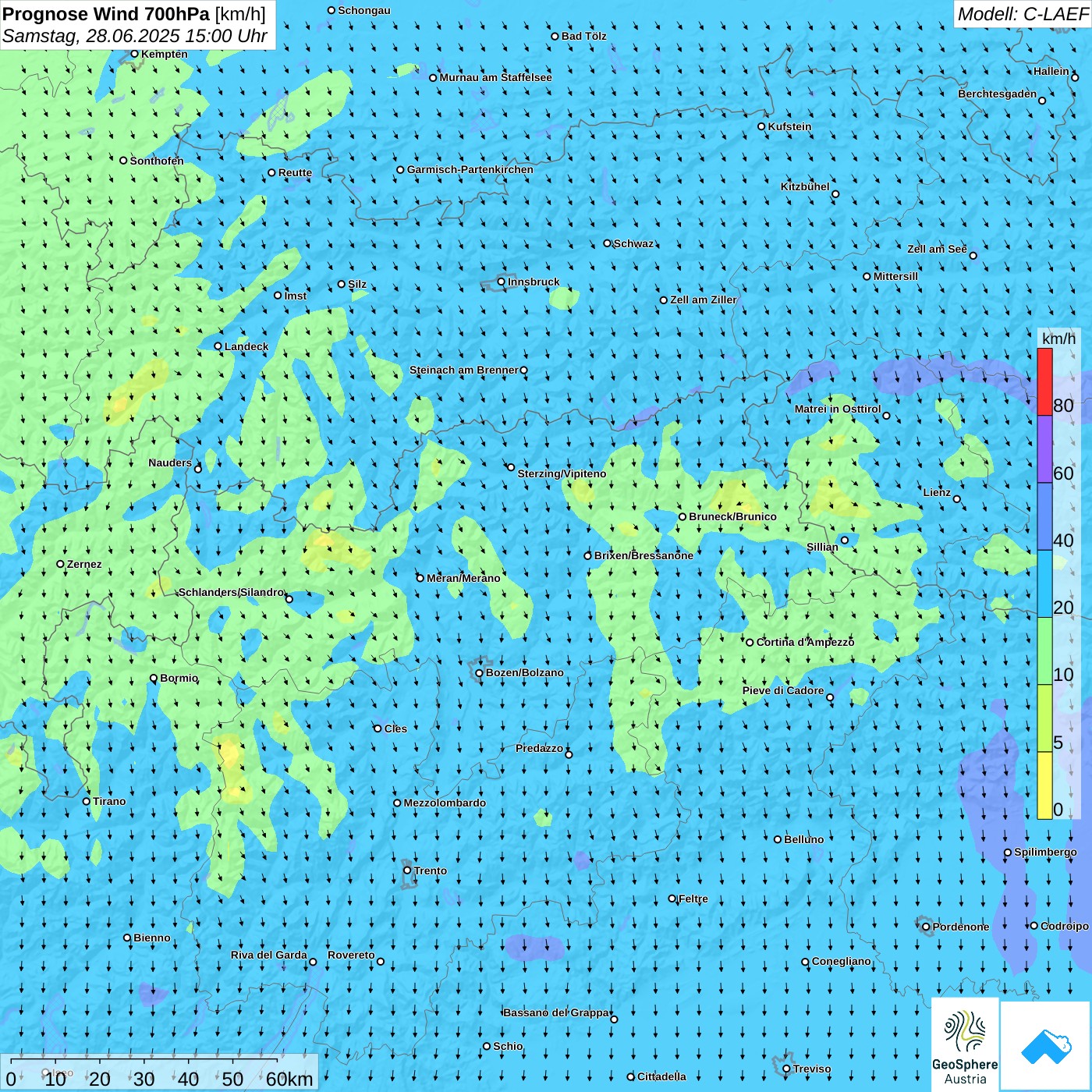Click the Innsbruck city marker
Viewport: 1092px width, 1092px height.
pos(502,282)
